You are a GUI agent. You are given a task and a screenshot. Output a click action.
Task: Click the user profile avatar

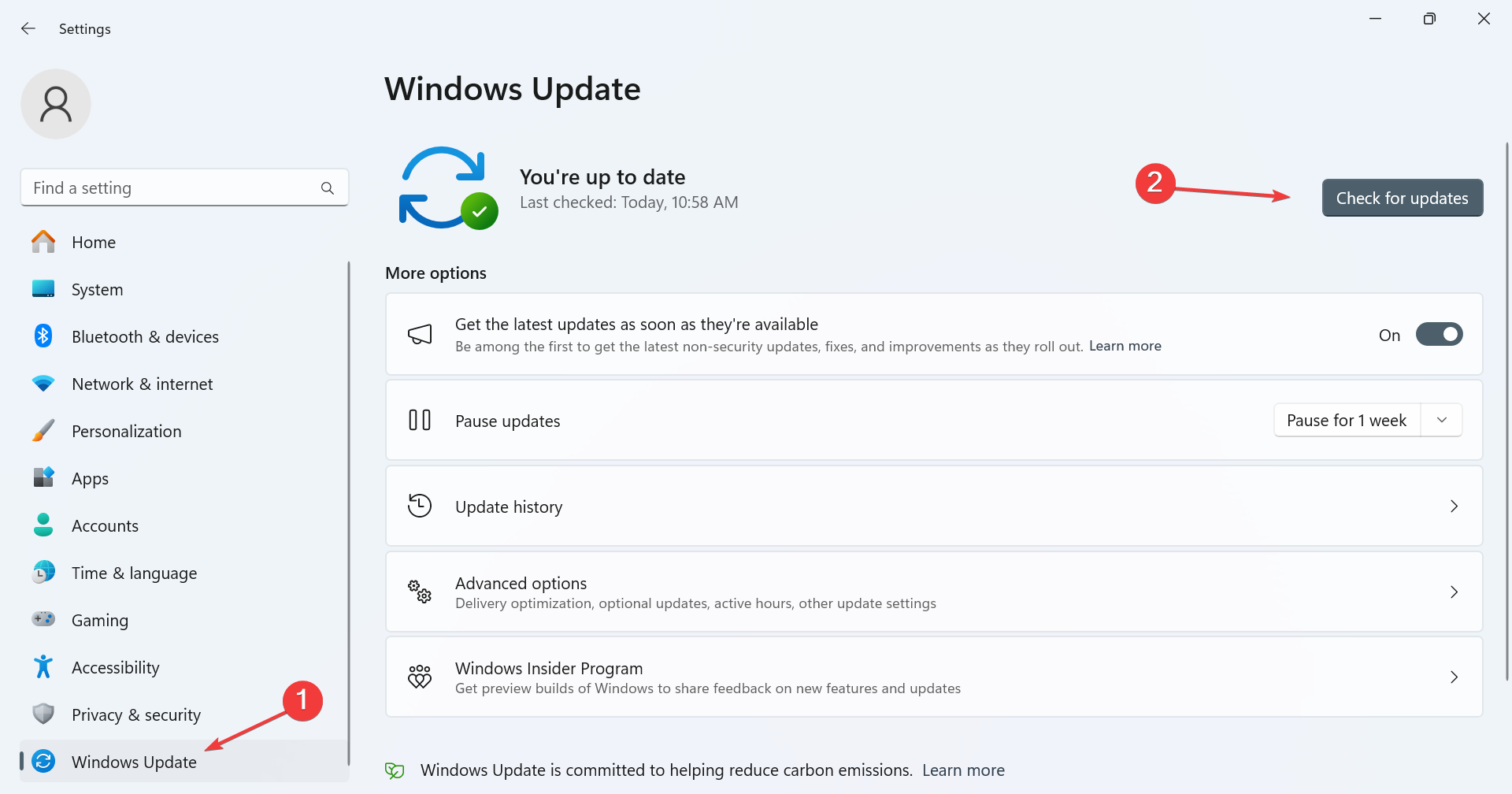(56, 104)
